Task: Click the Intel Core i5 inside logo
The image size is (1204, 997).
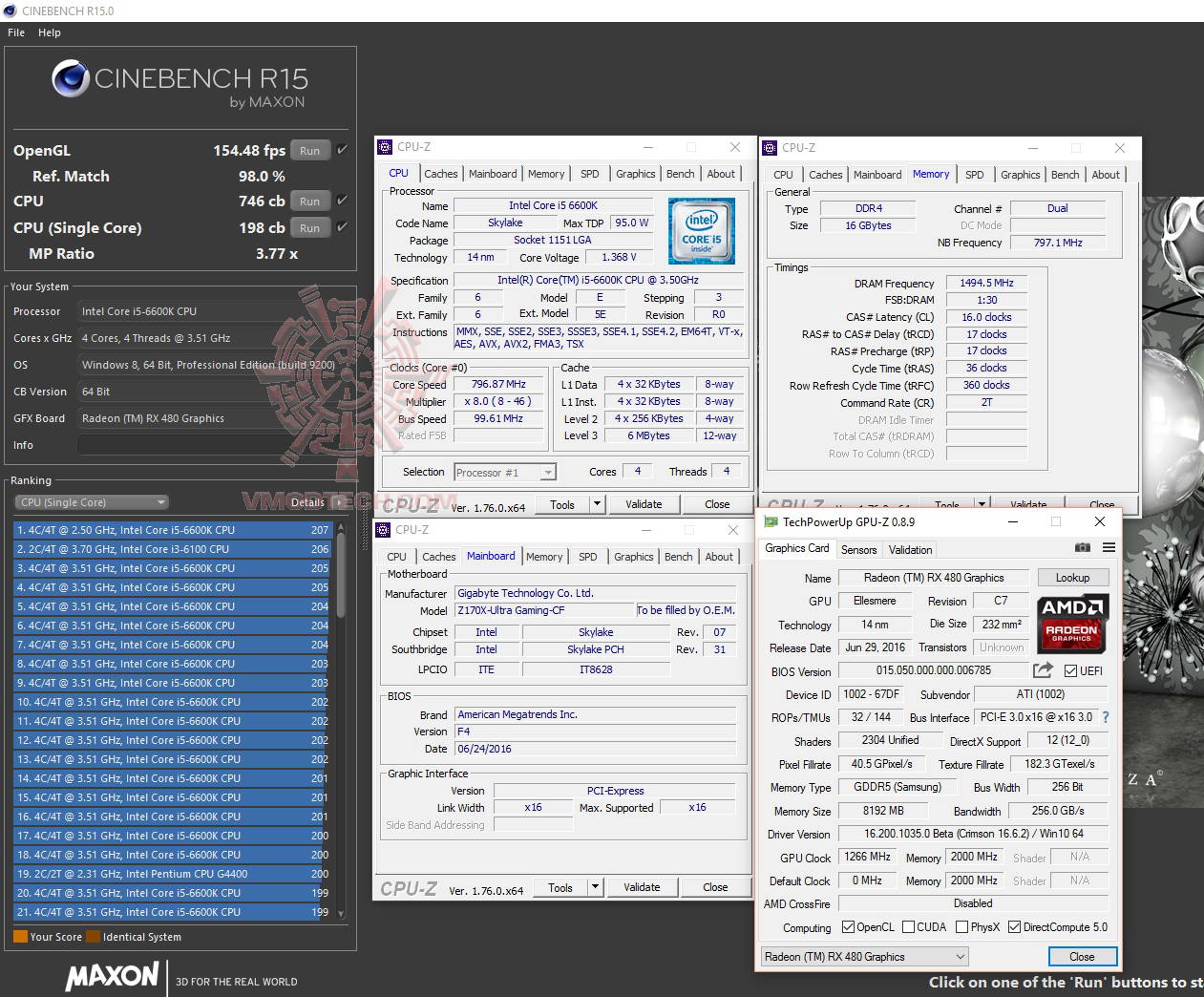Action: click(702, 229)
